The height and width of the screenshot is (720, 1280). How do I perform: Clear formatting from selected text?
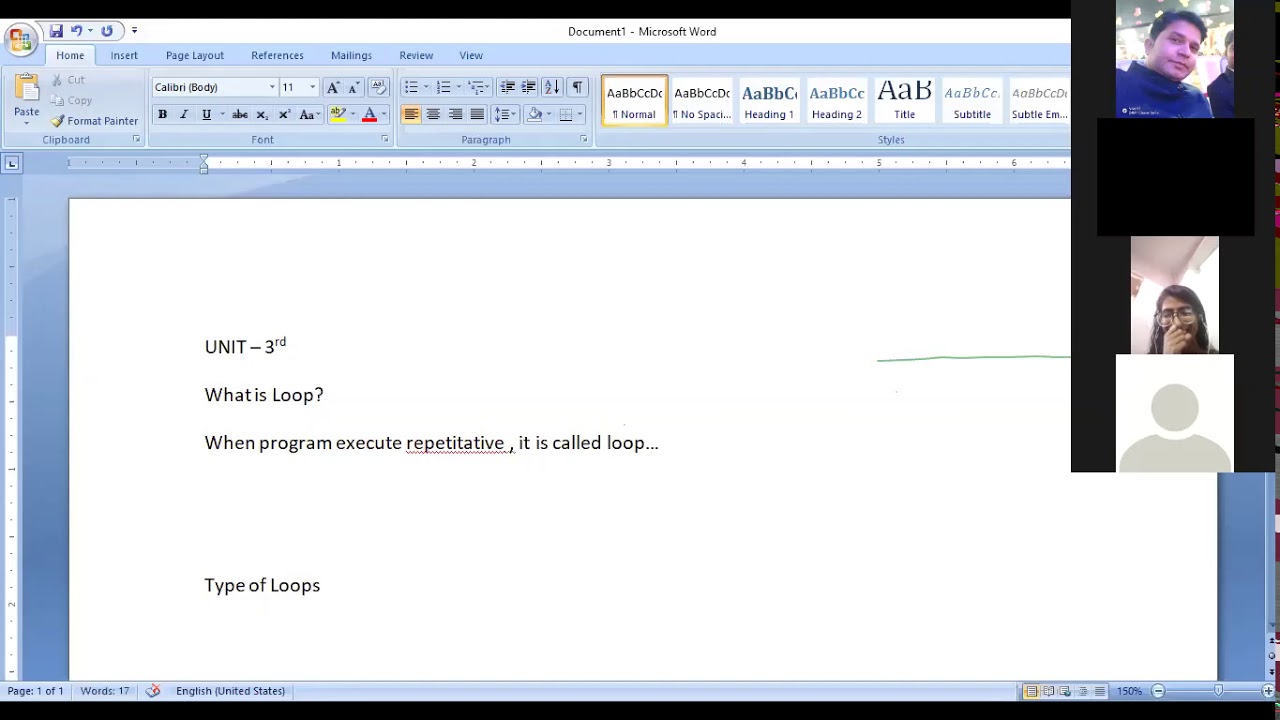(378, 87)
